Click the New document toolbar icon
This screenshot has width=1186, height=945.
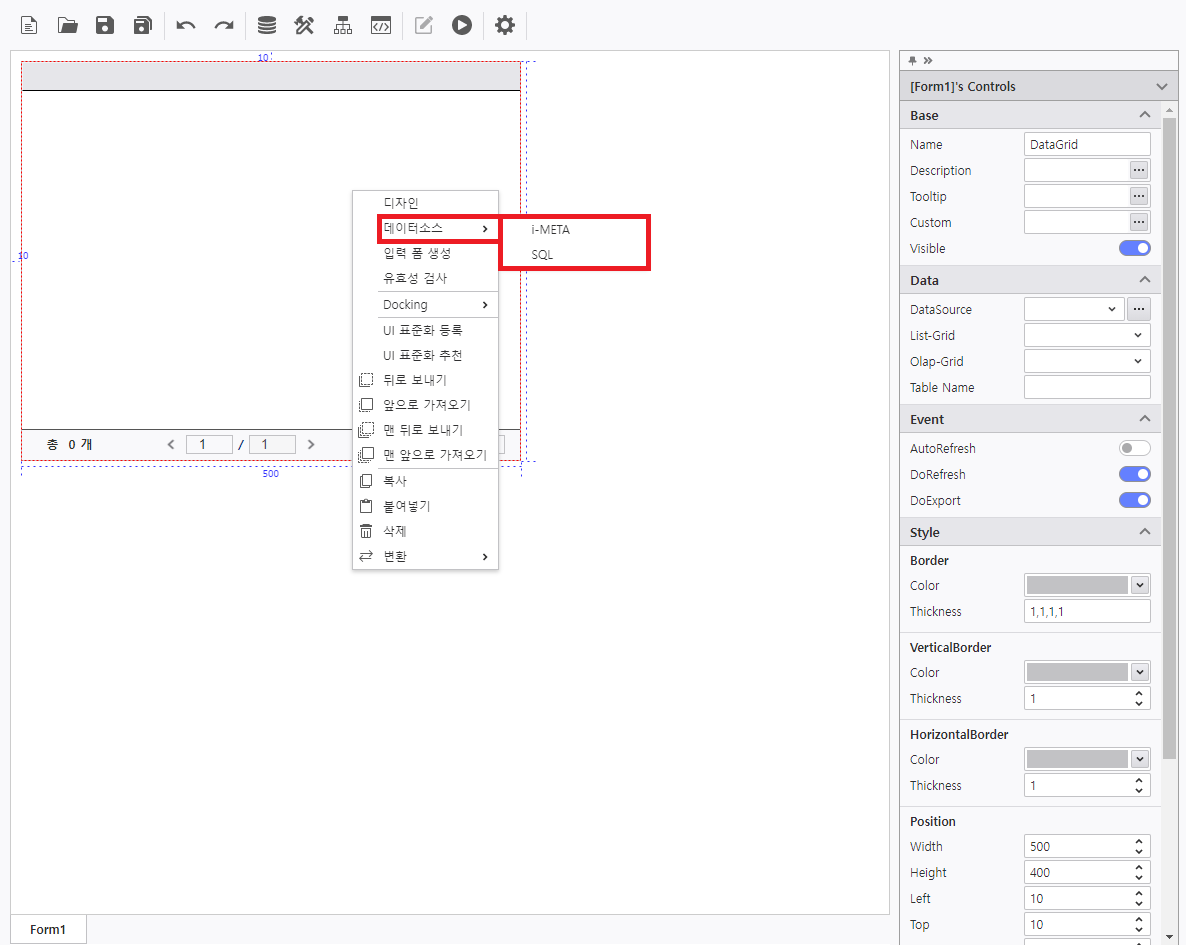pos(30,25)
